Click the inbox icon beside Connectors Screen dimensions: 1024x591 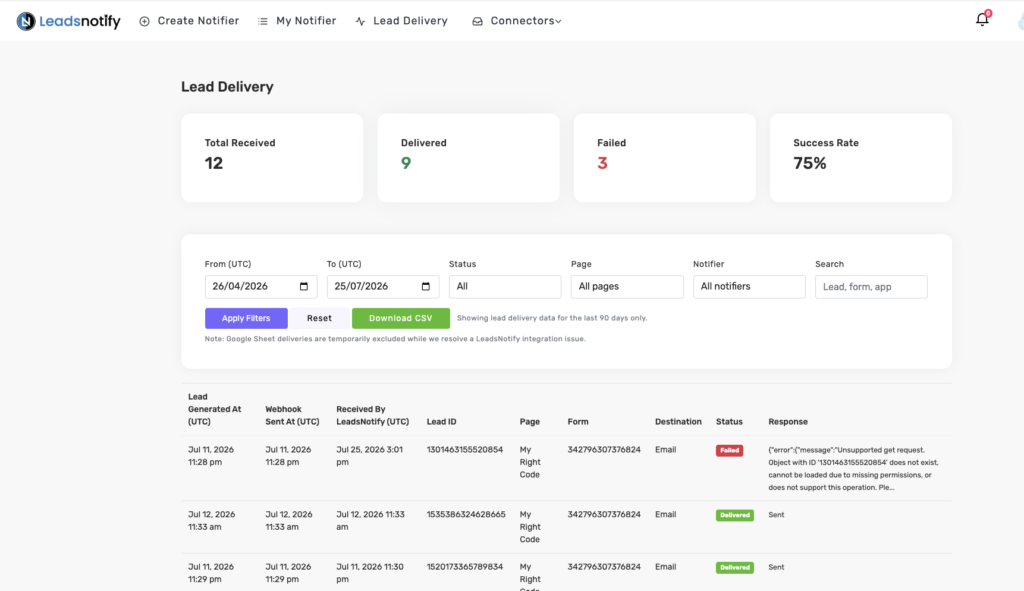(x=477, y=22)
